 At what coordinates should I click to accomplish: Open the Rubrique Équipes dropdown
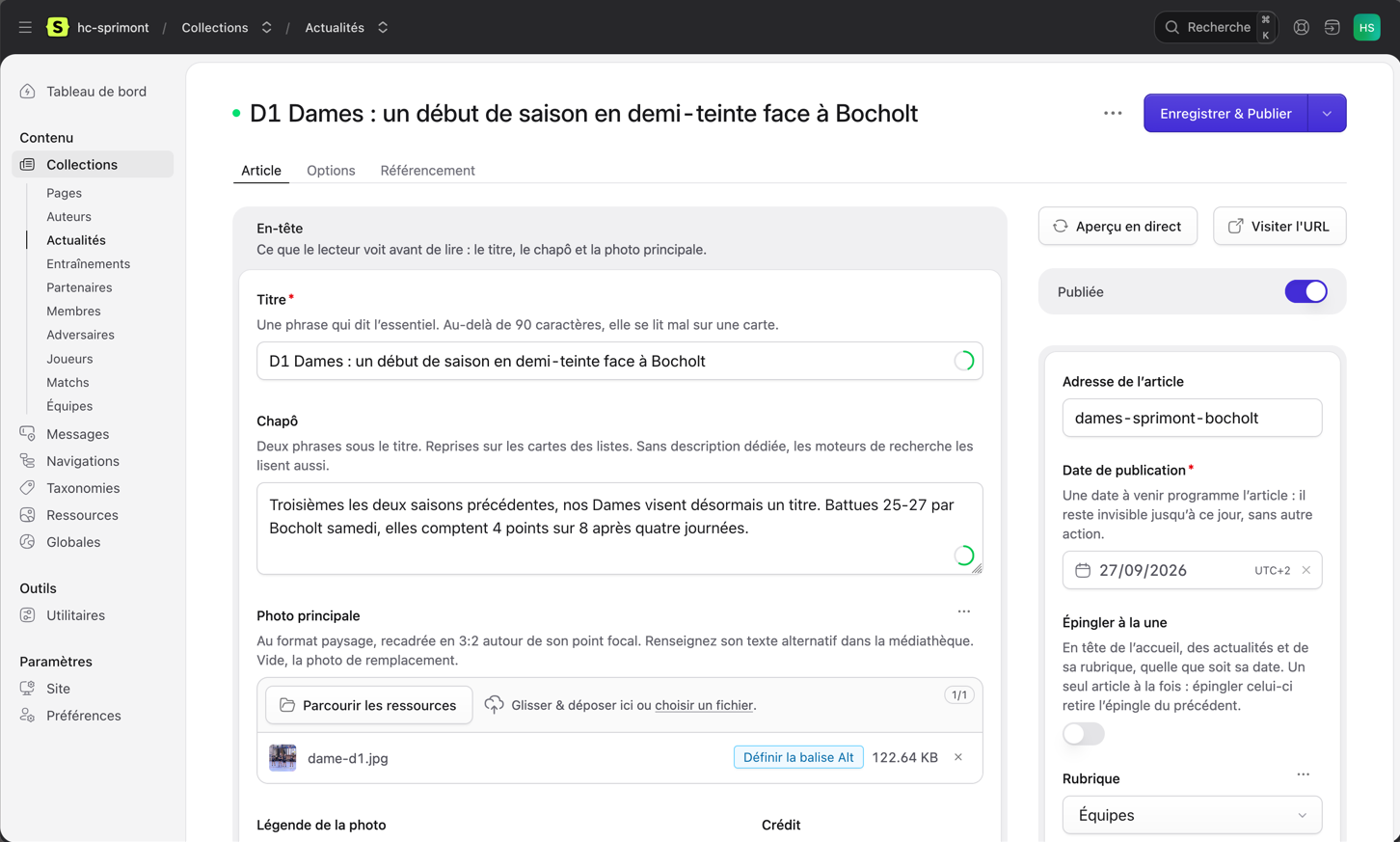1192,815
